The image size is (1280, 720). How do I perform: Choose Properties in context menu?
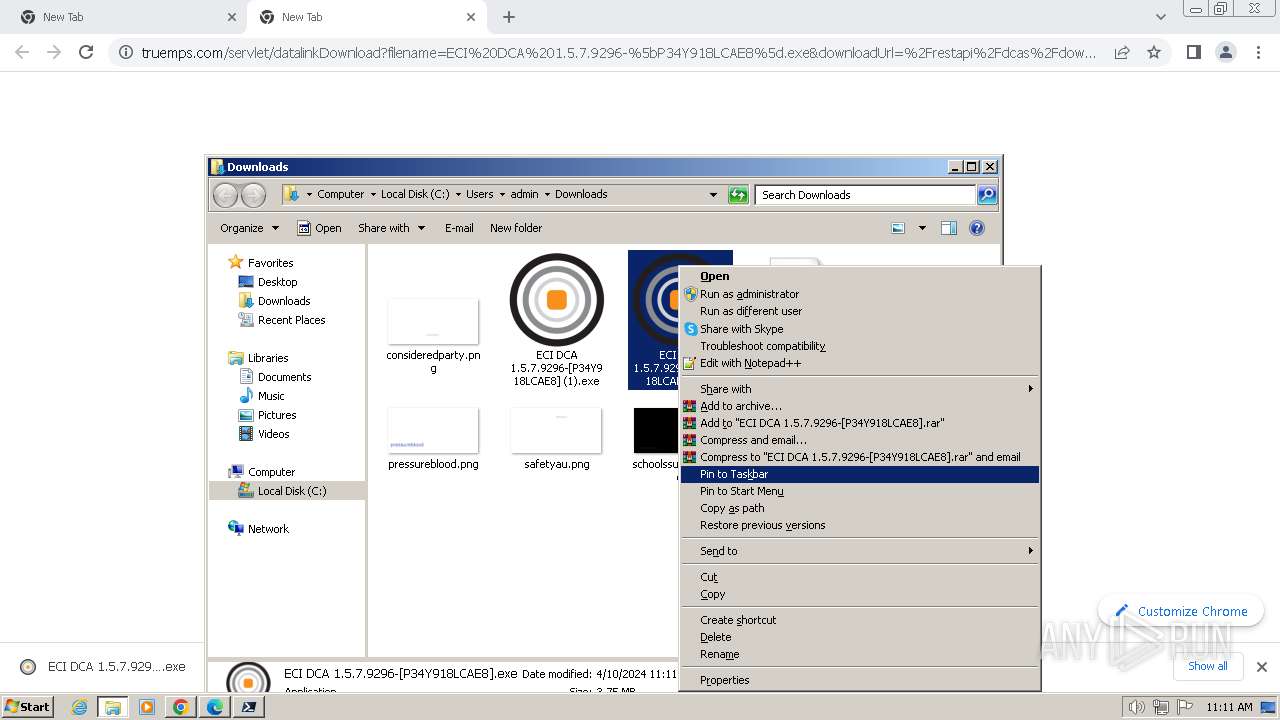[x=860, y=680]
